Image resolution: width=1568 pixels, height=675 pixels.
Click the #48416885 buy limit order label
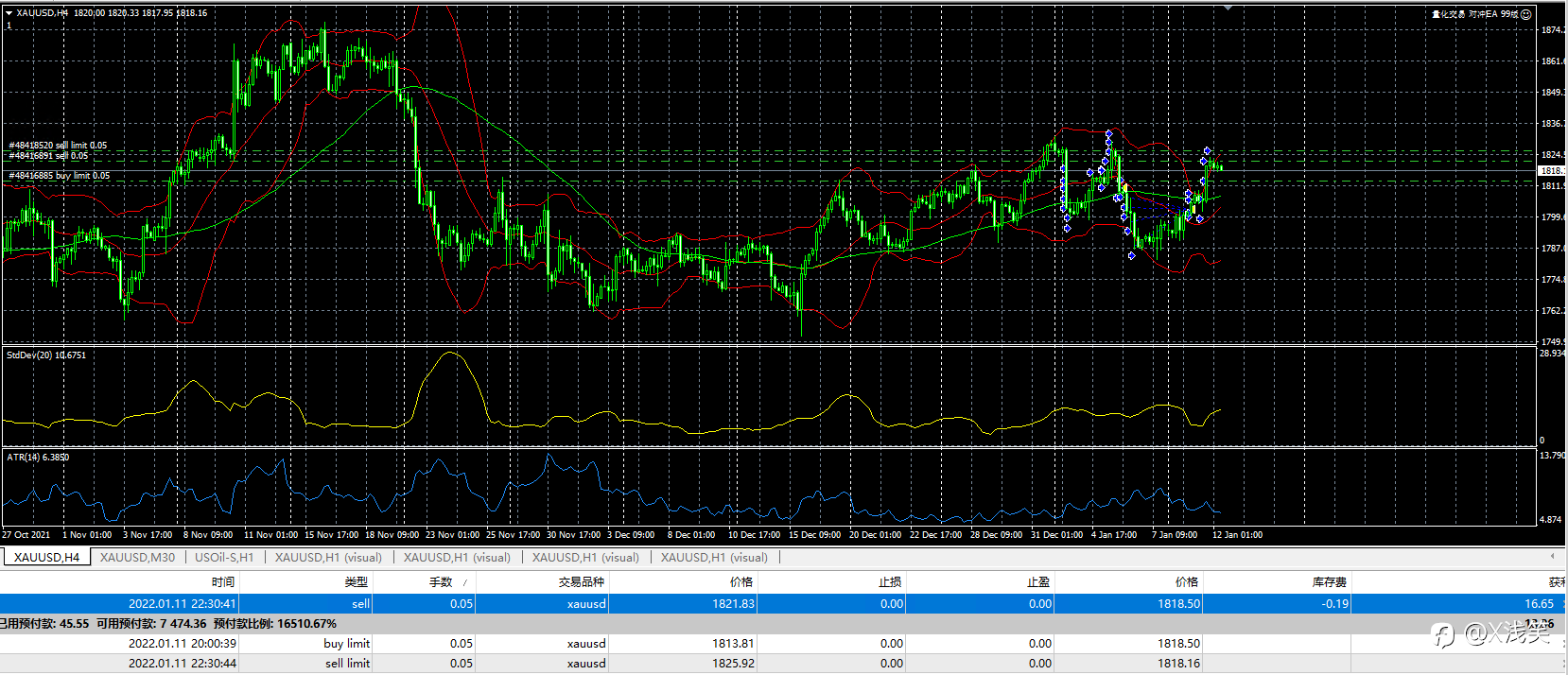coord(59,176)
